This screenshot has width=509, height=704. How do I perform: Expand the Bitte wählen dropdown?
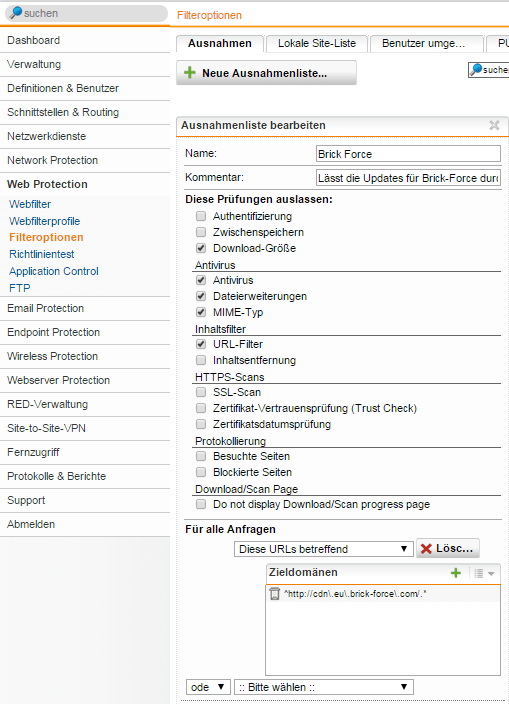[x=323, y=687]
